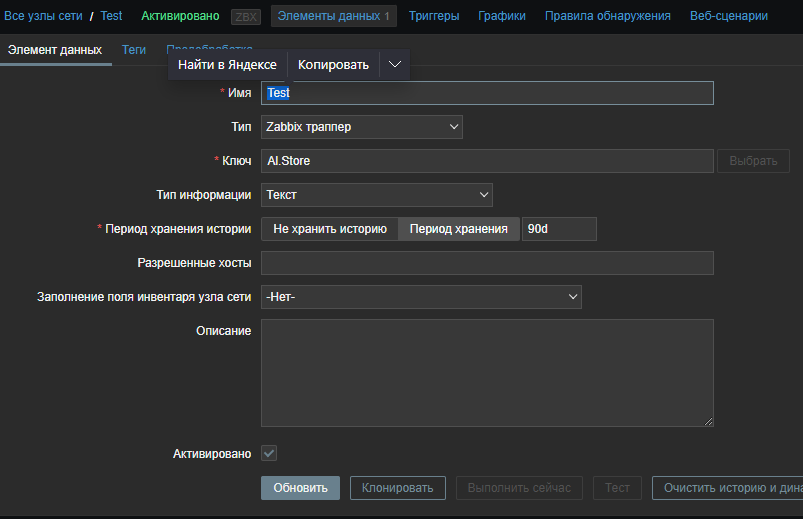Click the Описание text area
803x519 pixels.
[x=487, y=373]
